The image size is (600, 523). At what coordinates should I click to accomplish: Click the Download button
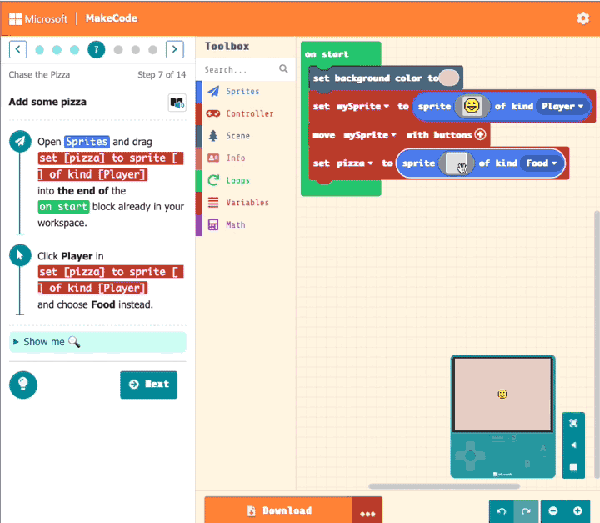coord(279,510)
